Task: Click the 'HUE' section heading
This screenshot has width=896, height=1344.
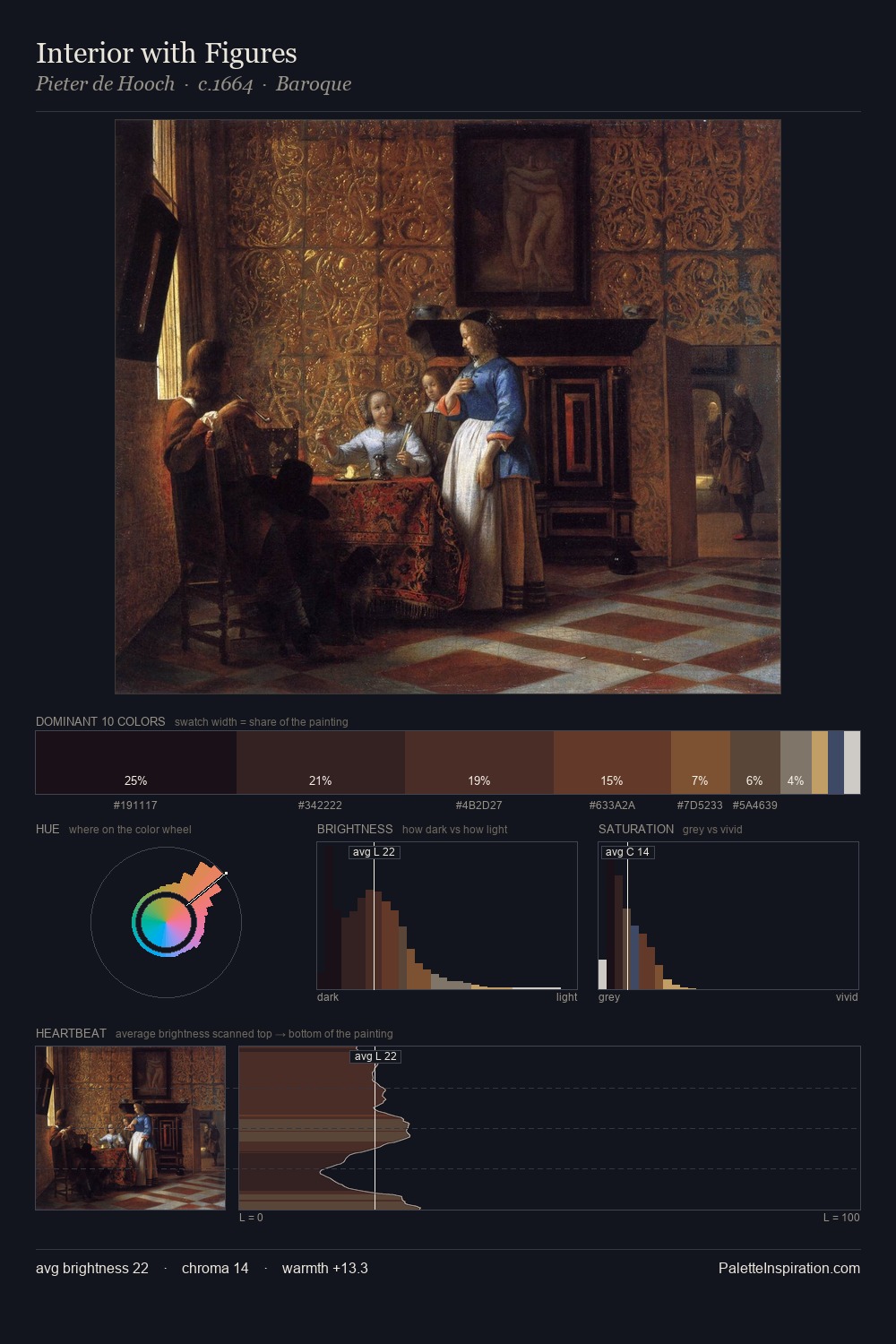Action: click(47, 829)
